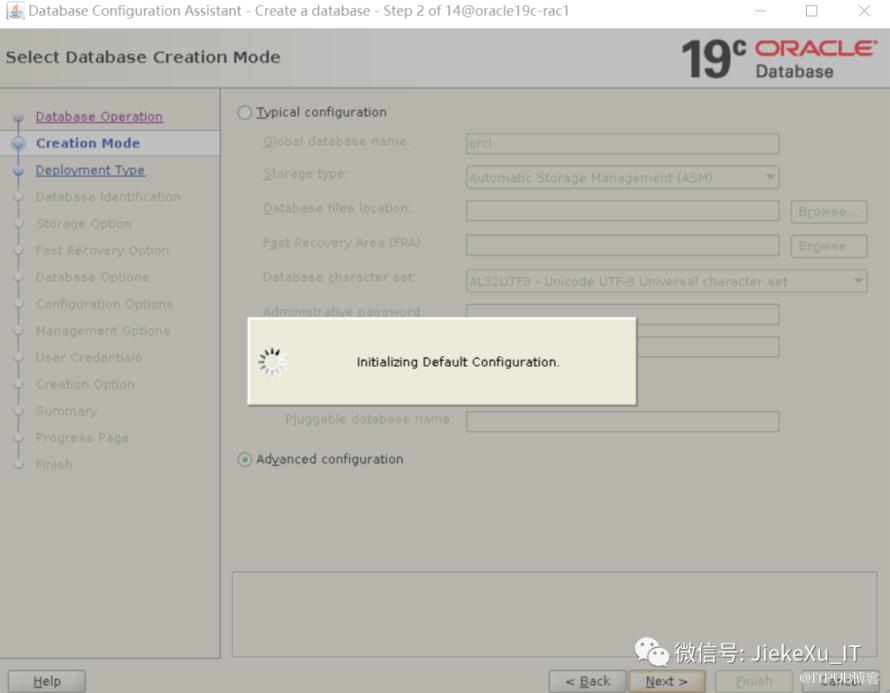Click the Fast Recovery Option step
This screenshot has height=693, width=890.
[102, 250]
